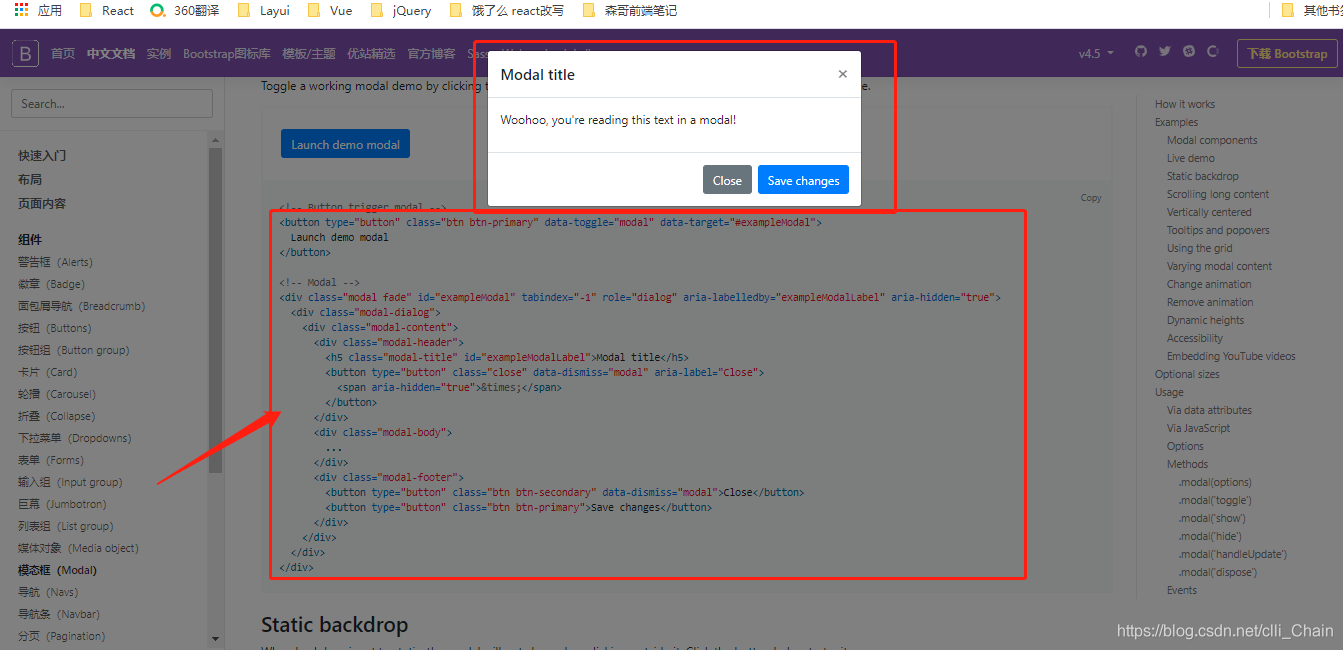The image size is (1343, 650).
Task: Close the modal with the × icon
Action: [842, 74]
